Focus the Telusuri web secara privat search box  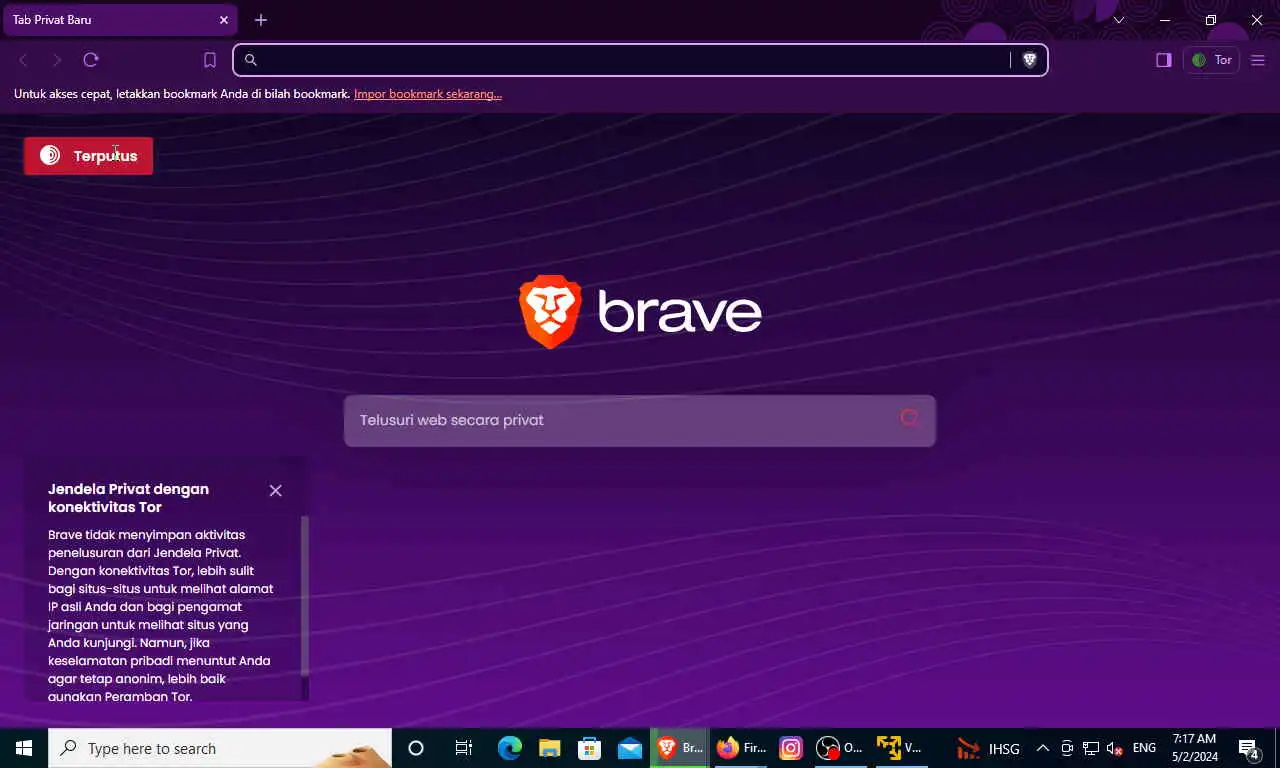point(640,420)
